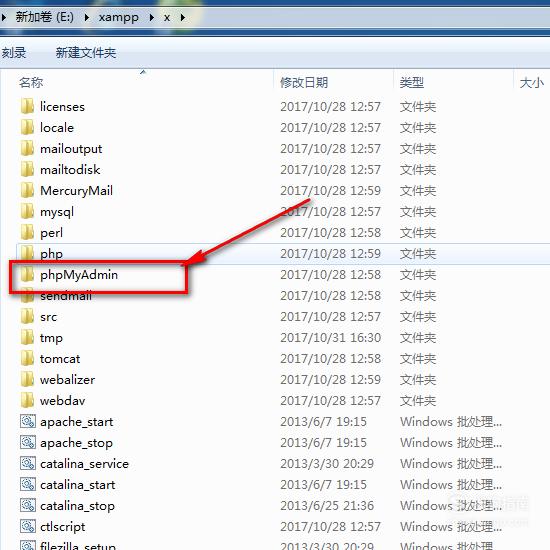Click the catalina_stop batch file icon
This screenshot has width=550, height=550.
click(x=28, y=505)
